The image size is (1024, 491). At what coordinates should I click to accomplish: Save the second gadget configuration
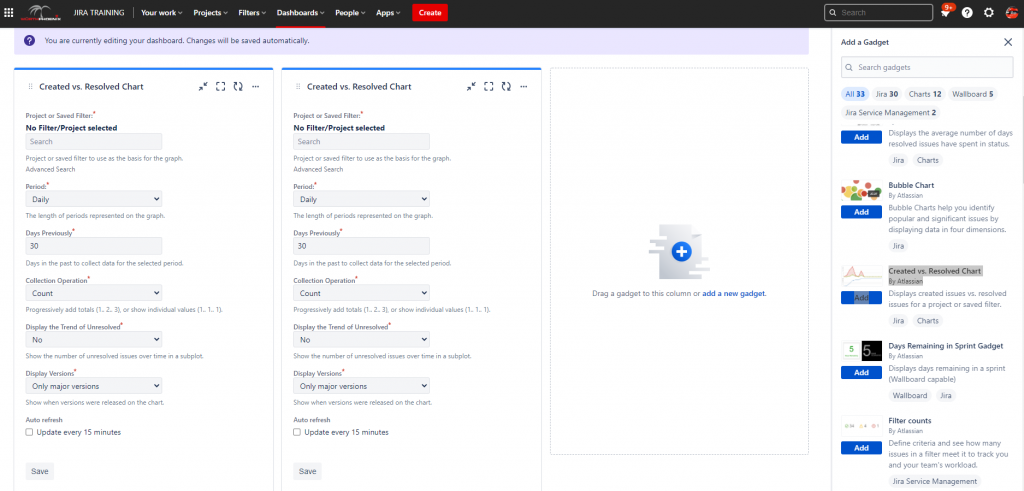tap(307, 471)
